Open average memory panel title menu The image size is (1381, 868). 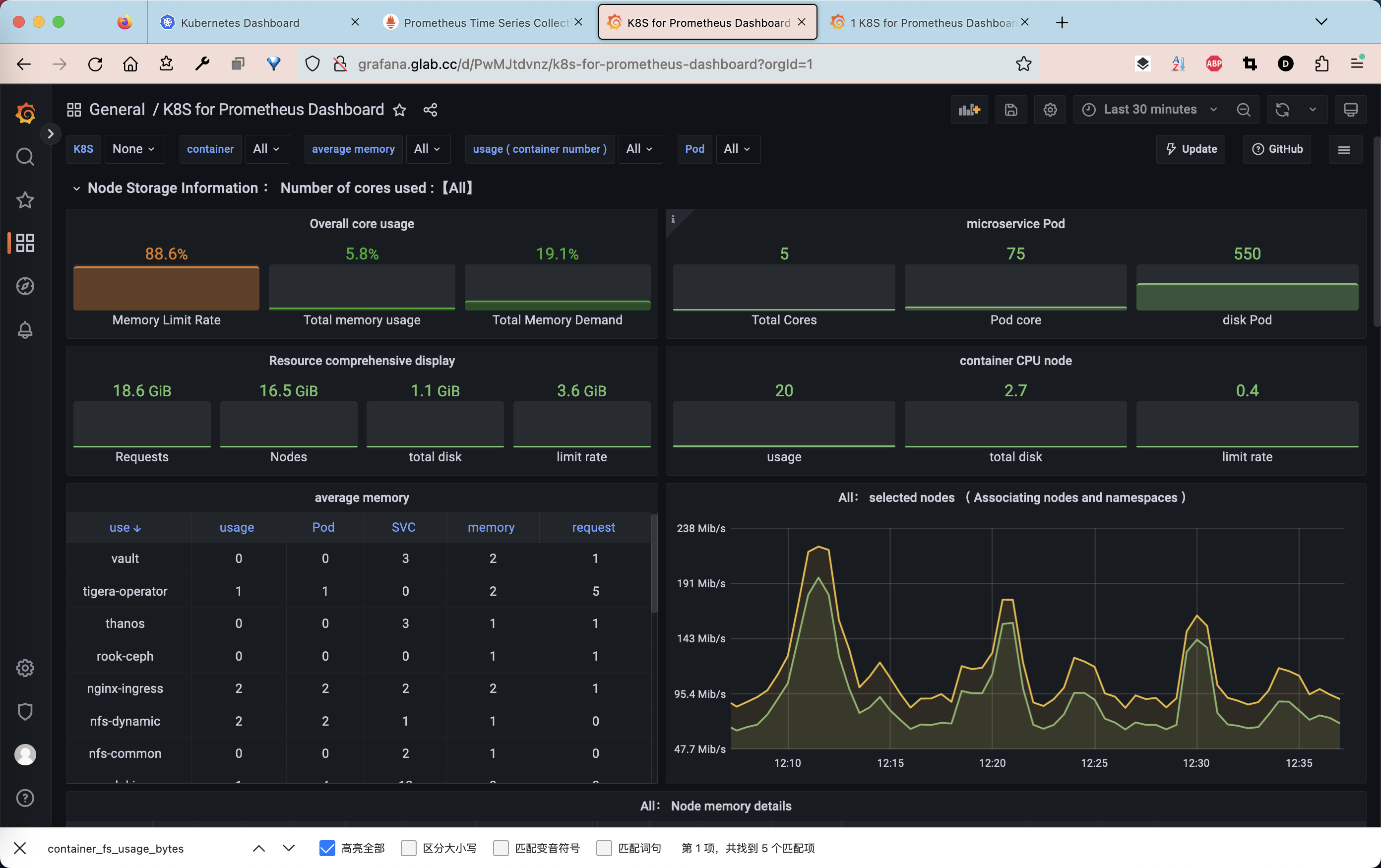point(362,497)
